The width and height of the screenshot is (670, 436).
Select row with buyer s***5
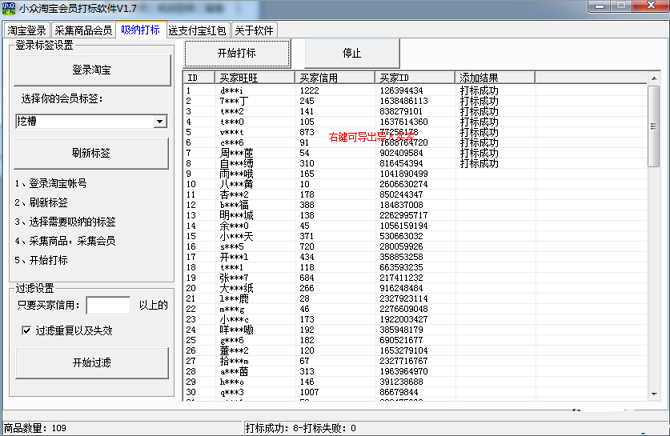(x=415, y=247)
